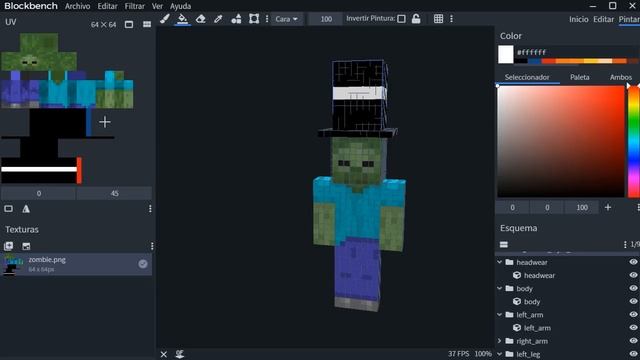
Task: Open the toolbar overflow menu after grid
Action: (x=451, y=19)
